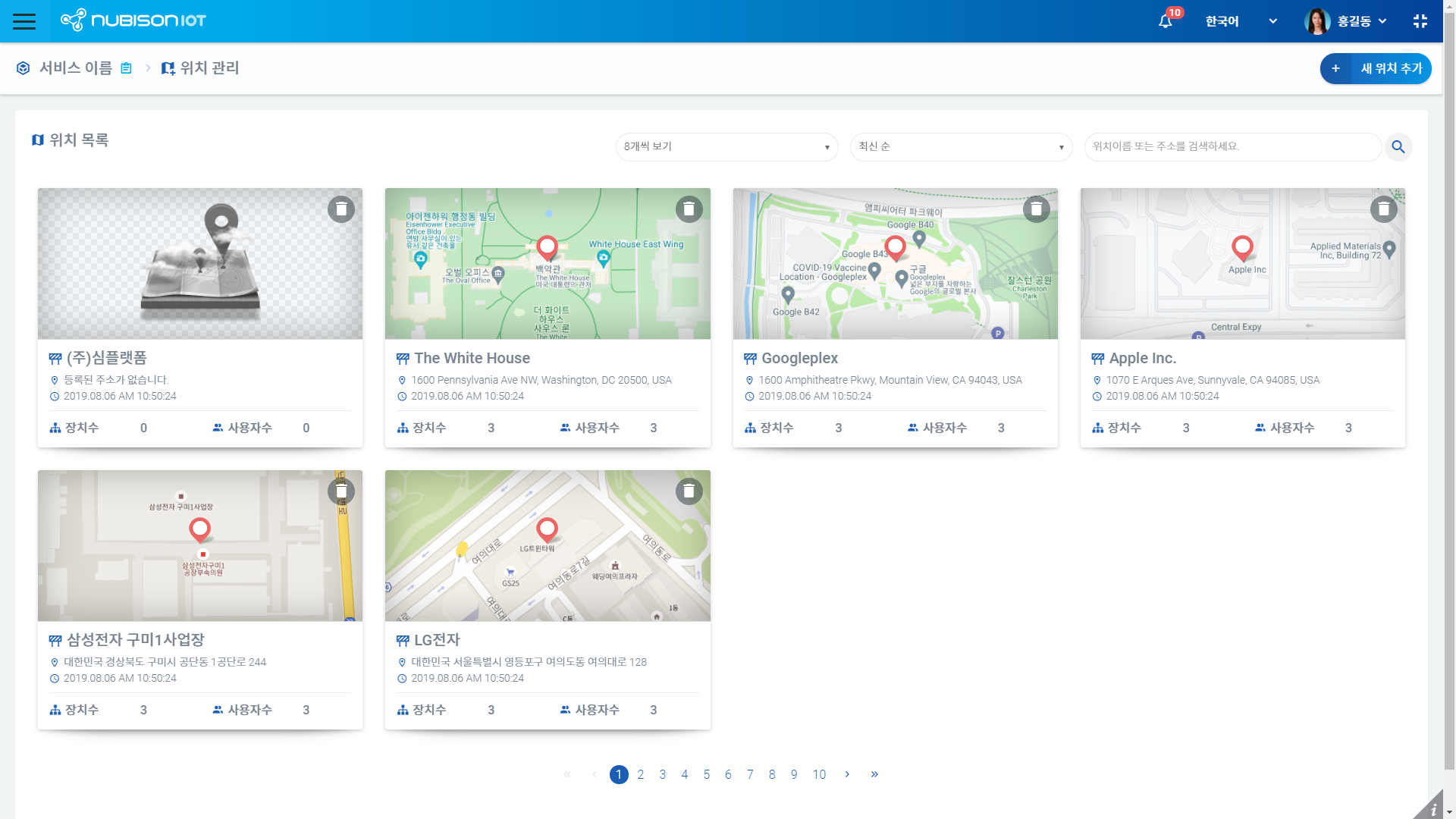The image size is (1456, 819).
Task: Click the 장치수 device icon on LG전자 card
Action: [403, 710]
